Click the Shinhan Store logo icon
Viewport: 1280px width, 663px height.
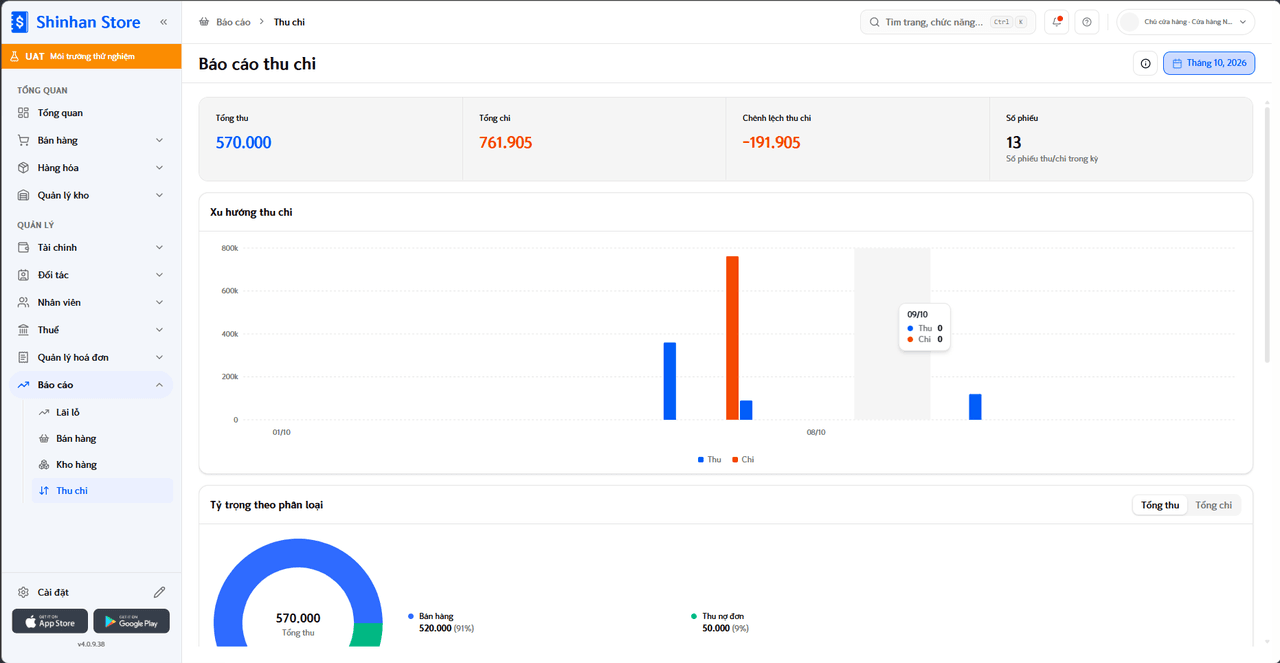(20, 22)
